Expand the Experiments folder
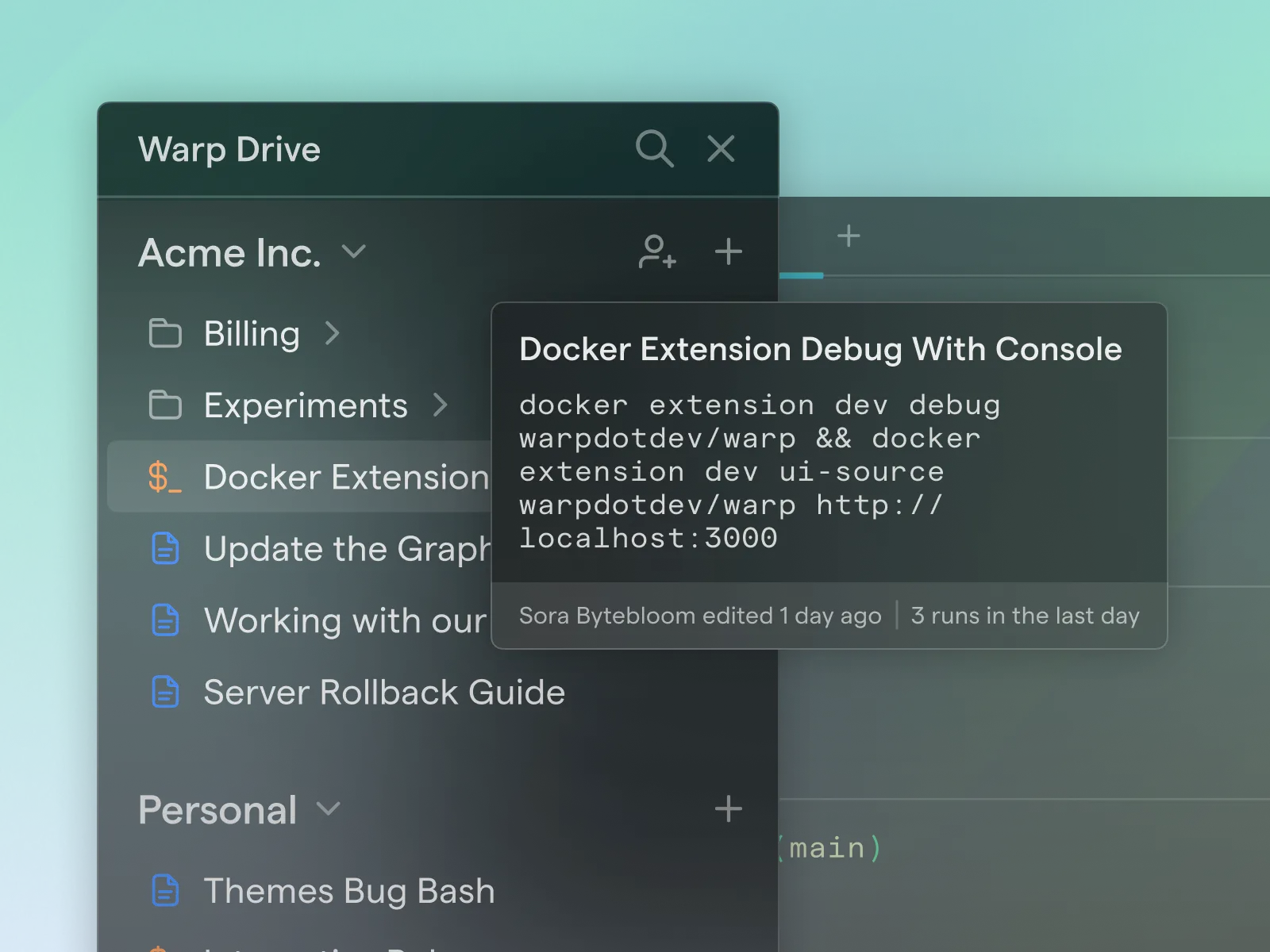Screen dimensions: 1270x952 point(441,405)
